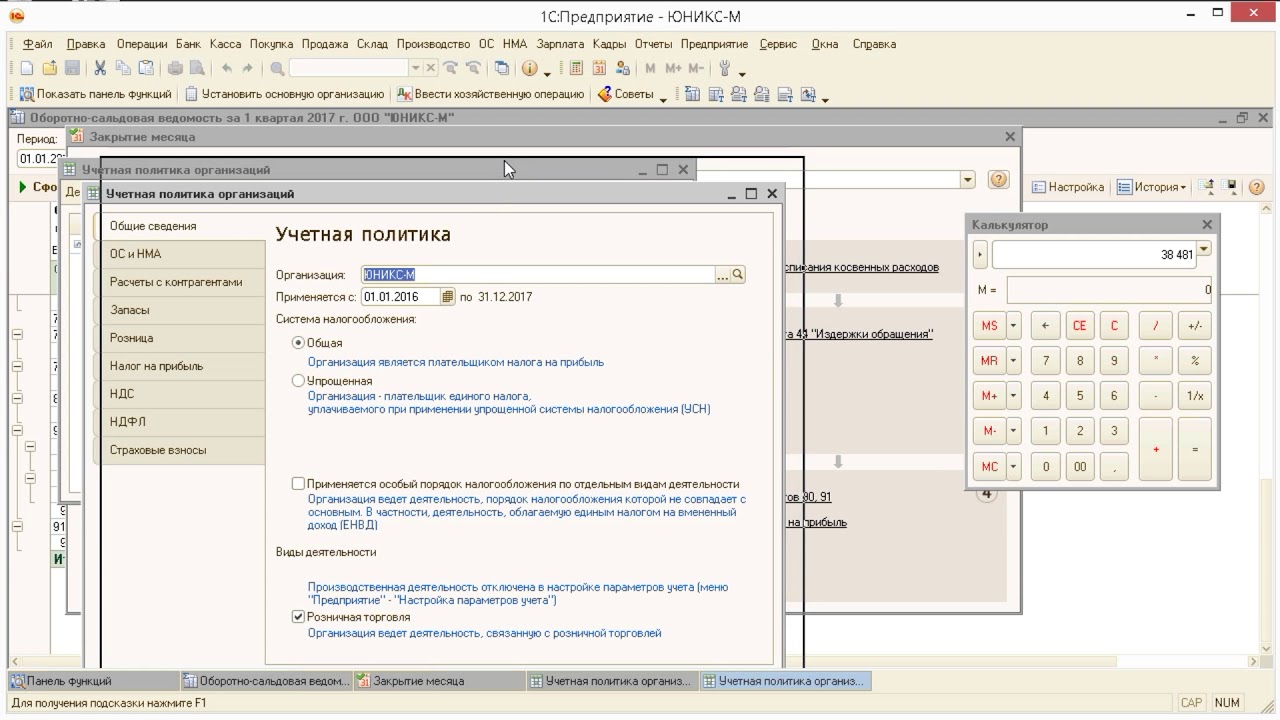
Task: Open the Зарплата menu
Action: 560,44
